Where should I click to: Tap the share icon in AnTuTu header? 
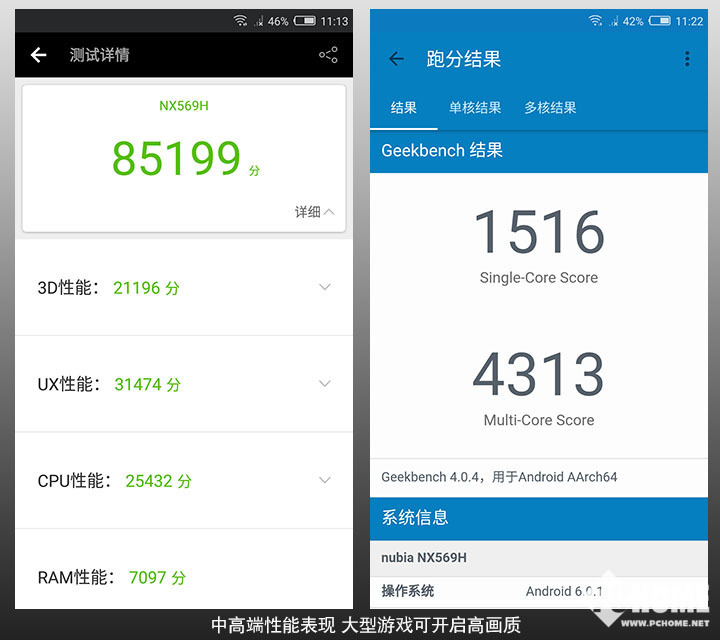coord(328,55)
